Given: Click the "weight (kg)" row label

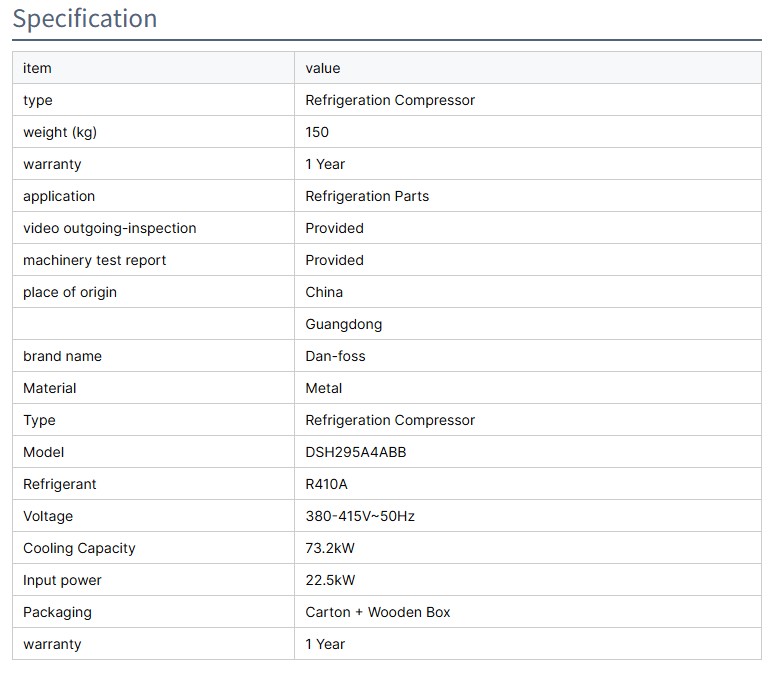Looking at the screenshot, I should (60, 132).
